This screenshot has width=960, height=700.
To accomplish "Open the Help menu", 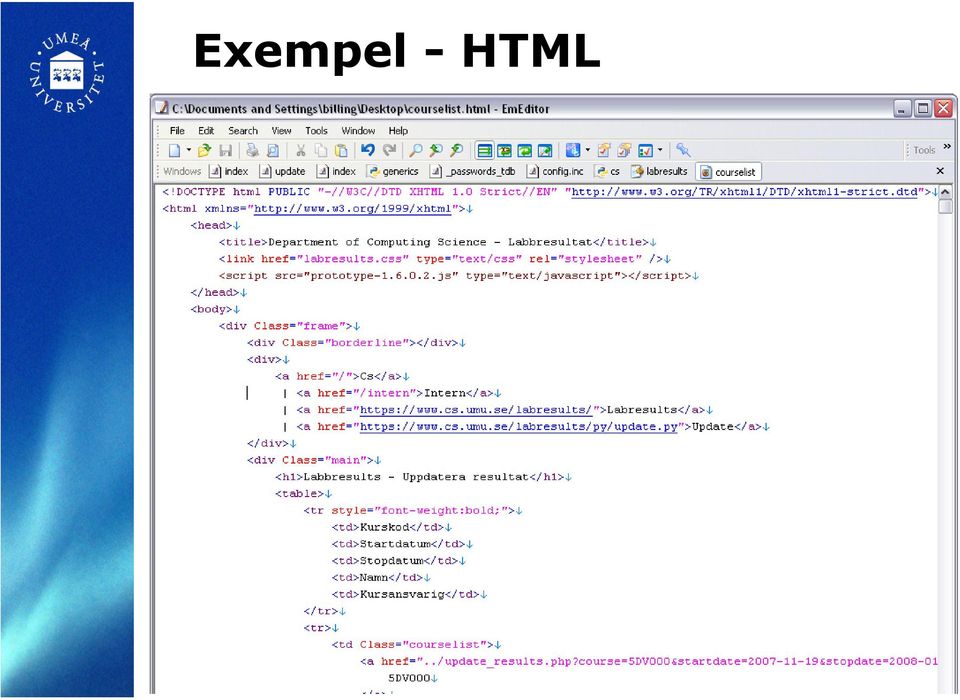I will point(398,130).
